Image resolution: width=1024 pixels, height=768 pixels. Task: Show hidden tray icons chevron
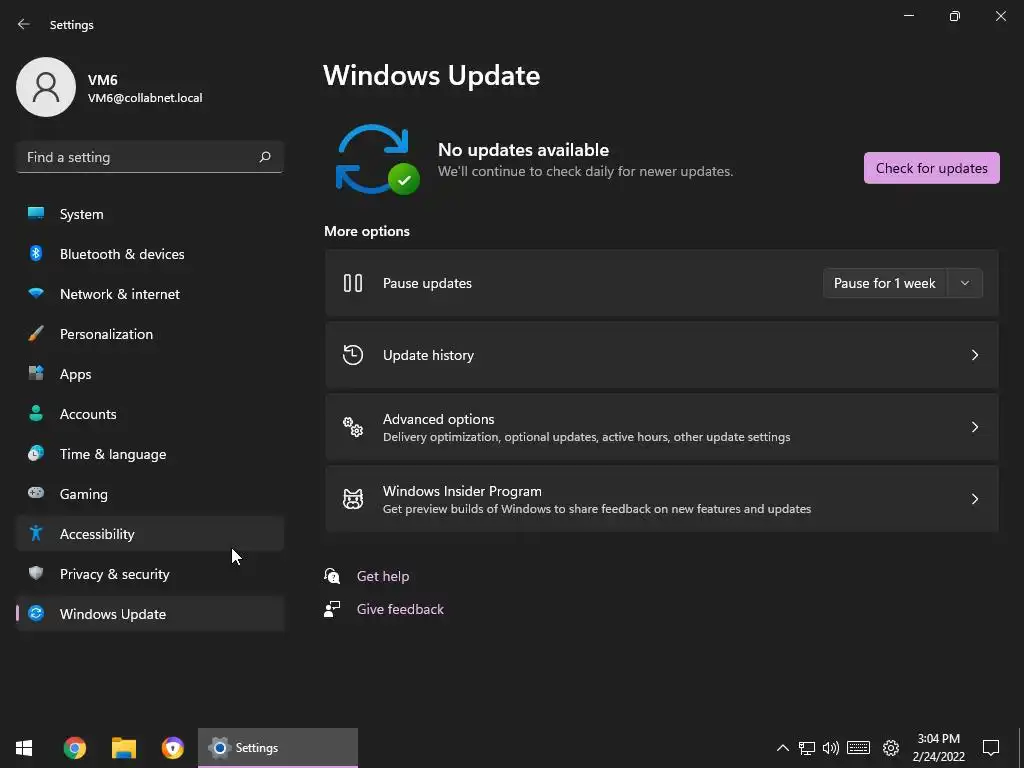point(782,748)
